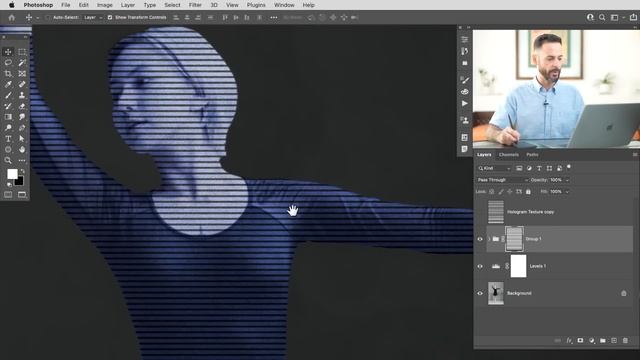Select the Pen tool
Image resolution: width=640 pixels, height=360 pixels.
[x=22, y=128]
